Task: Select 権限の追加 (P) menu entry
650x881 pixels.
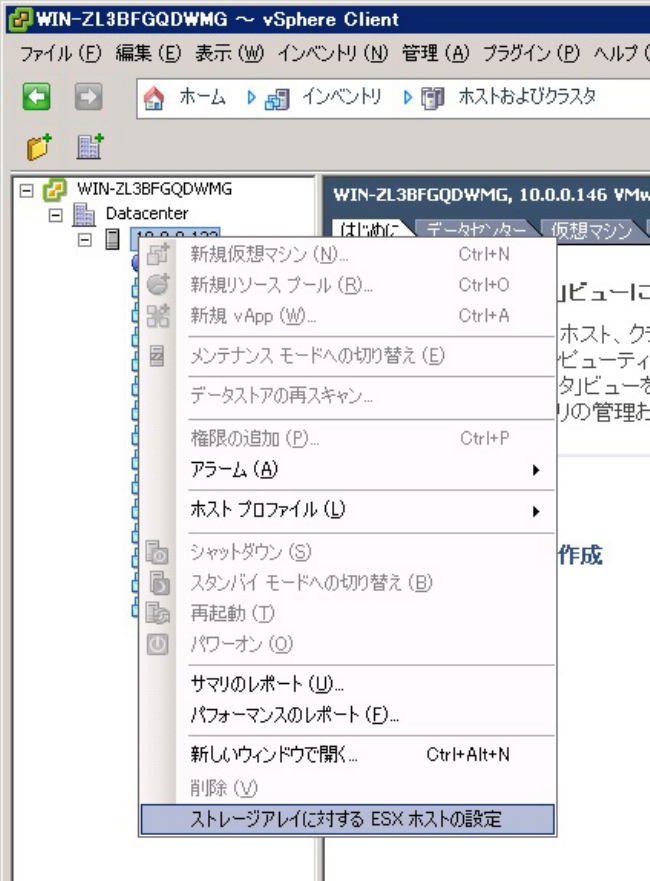Action: point(347,438)
